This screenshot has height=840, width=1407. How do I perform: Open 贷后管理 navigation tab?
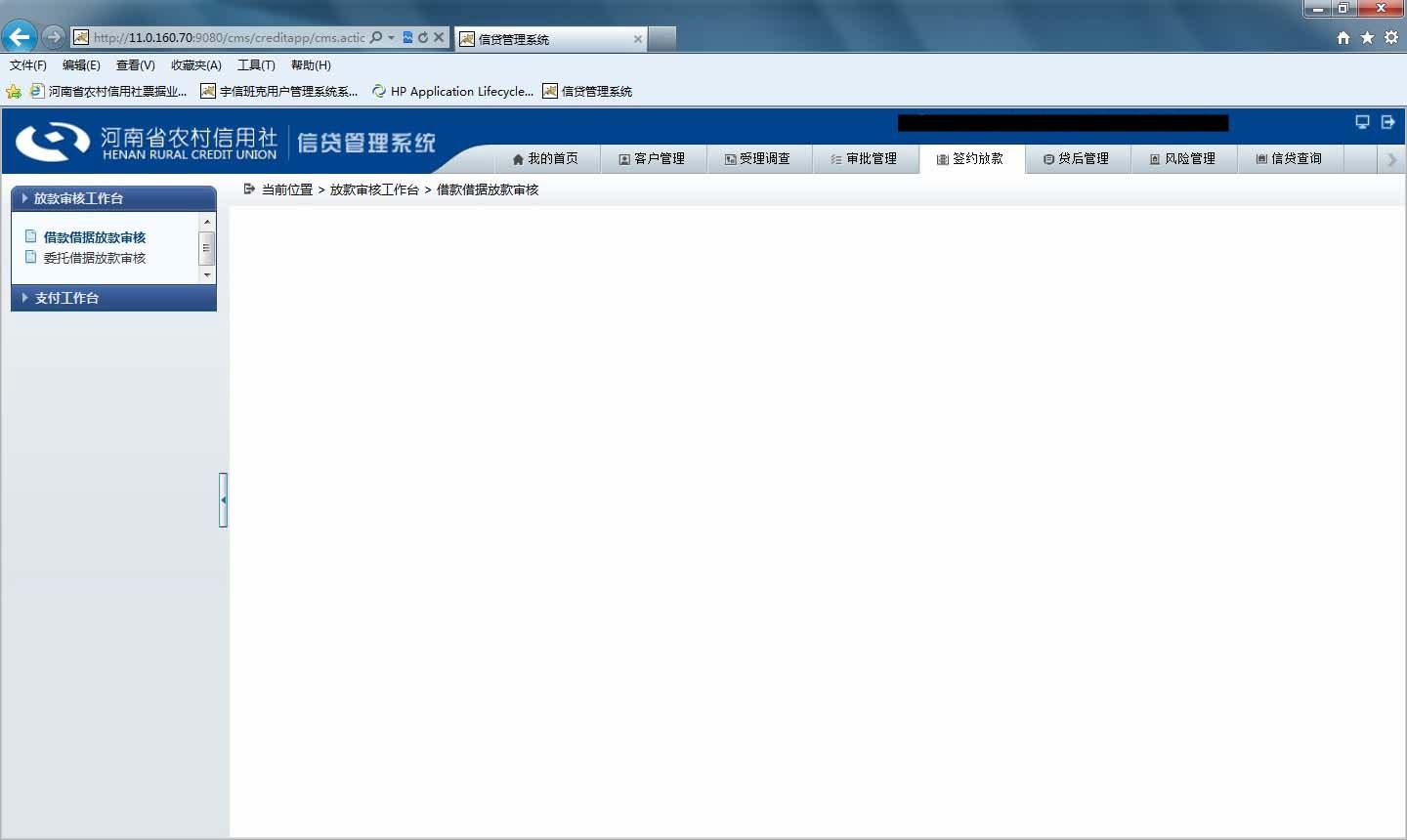click(x=1077, y=158)
